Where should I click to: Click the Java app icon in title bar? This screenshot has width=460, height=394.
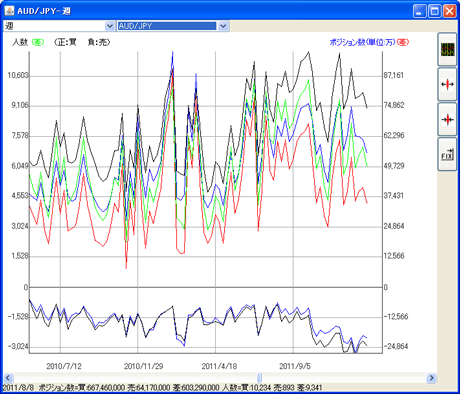click(x=9, y=11)
